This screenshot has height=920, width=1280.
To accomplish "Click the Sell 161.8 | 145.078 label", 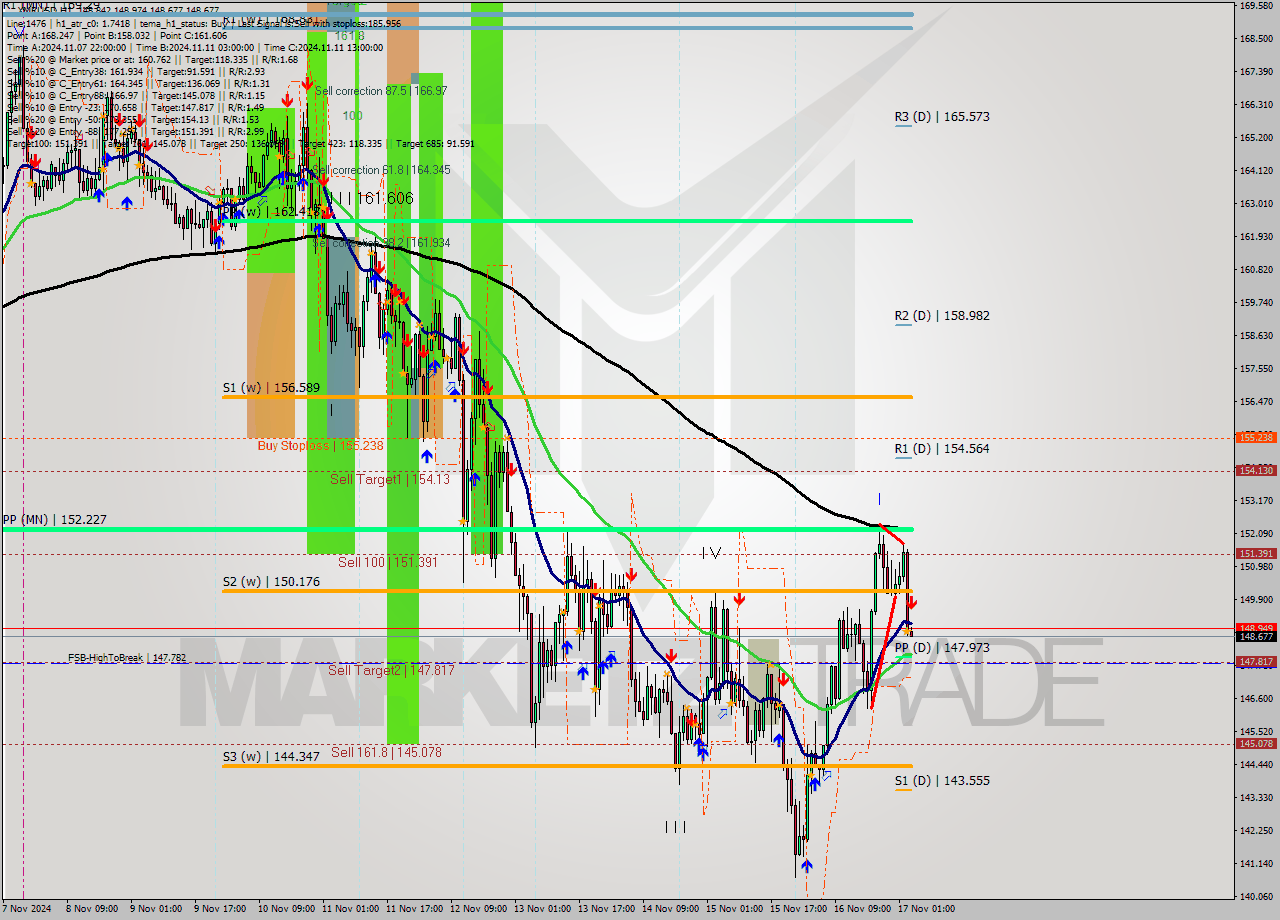I will [x=386, y=752].
